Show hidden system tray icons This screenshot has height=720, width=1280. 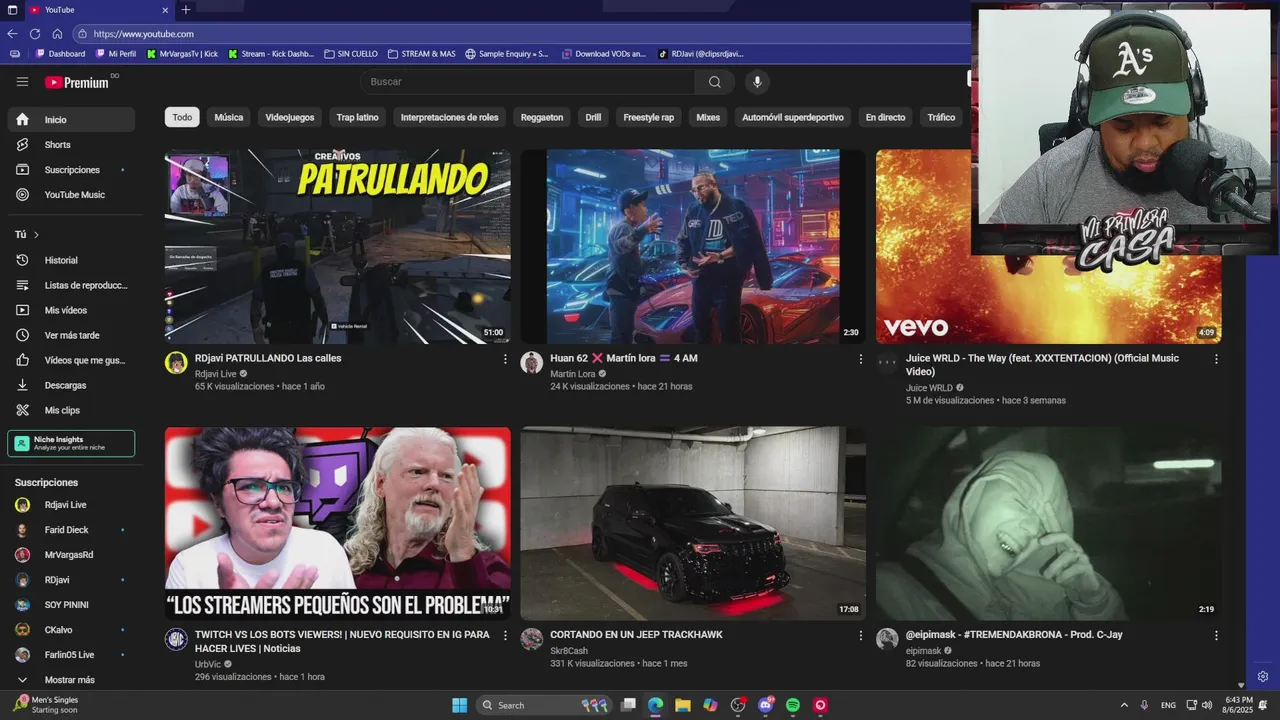[x=1123, y=705]
